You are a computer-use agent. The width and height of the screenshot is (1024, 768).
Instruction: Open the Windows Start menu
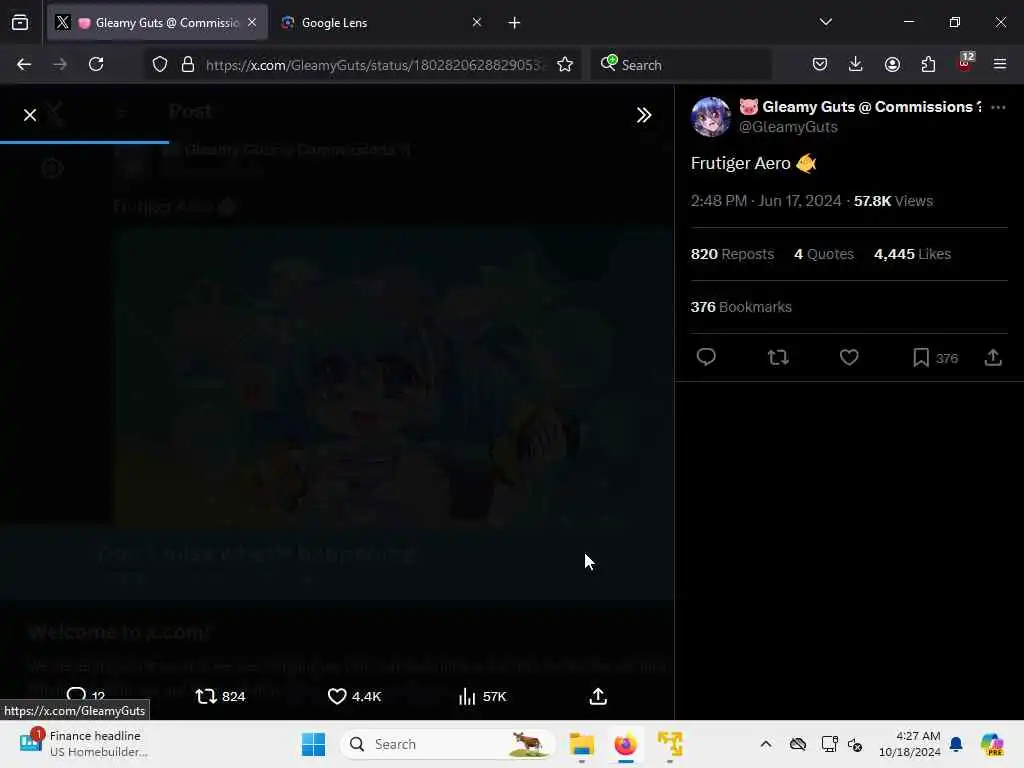point(313,744)
